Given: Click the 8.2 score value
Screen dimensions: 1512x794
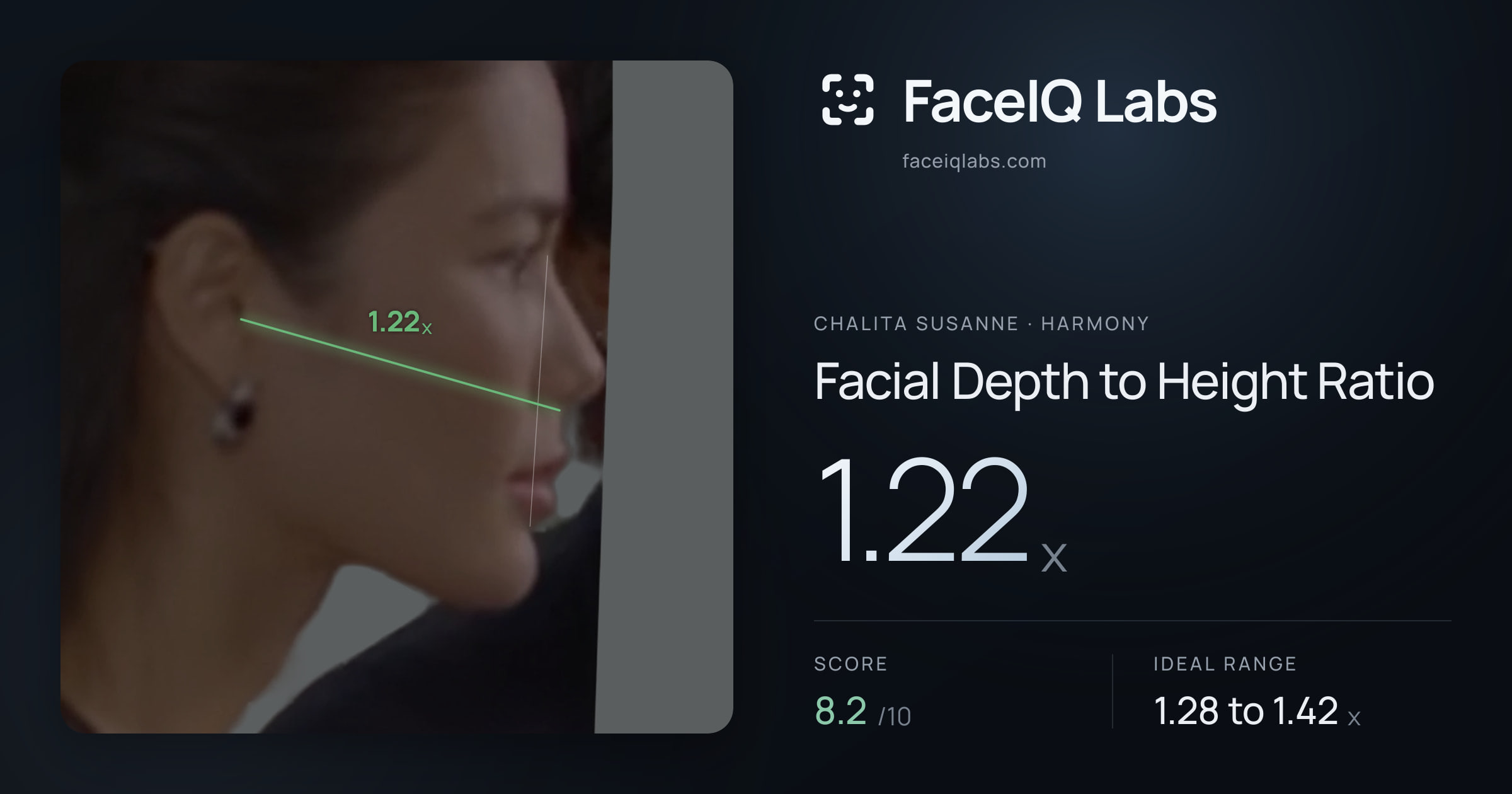Looking at the screenshot, I should [x=840, y=711].
